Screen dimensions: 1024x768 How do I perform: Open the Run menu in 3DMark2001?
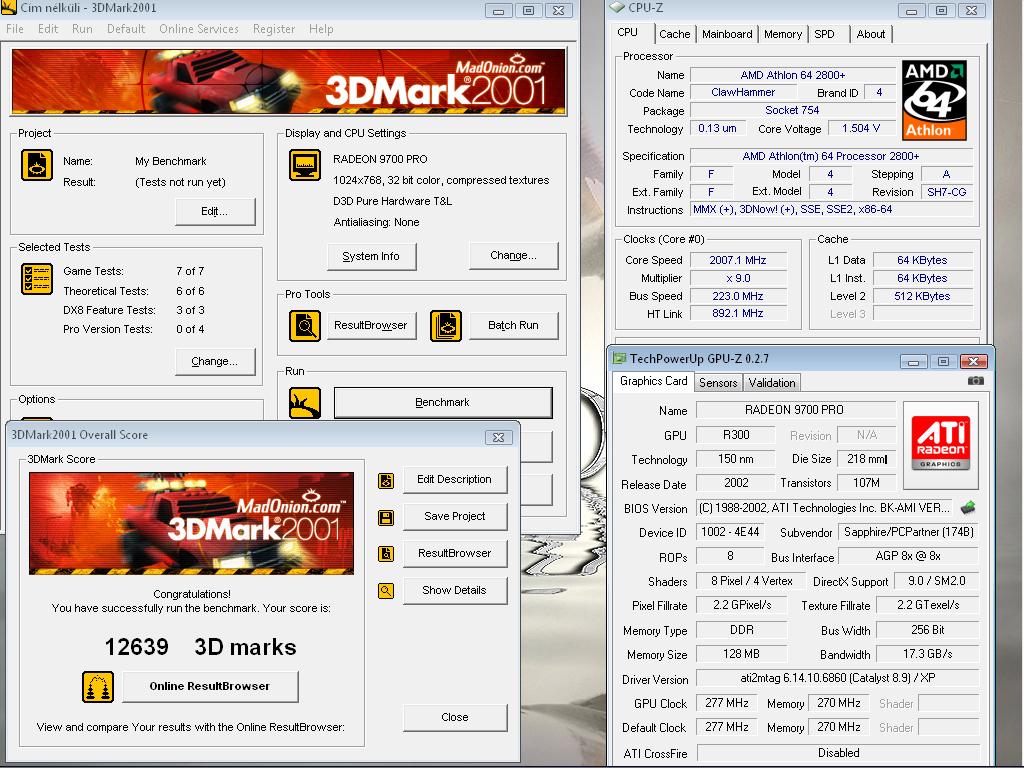click(82, 29)
